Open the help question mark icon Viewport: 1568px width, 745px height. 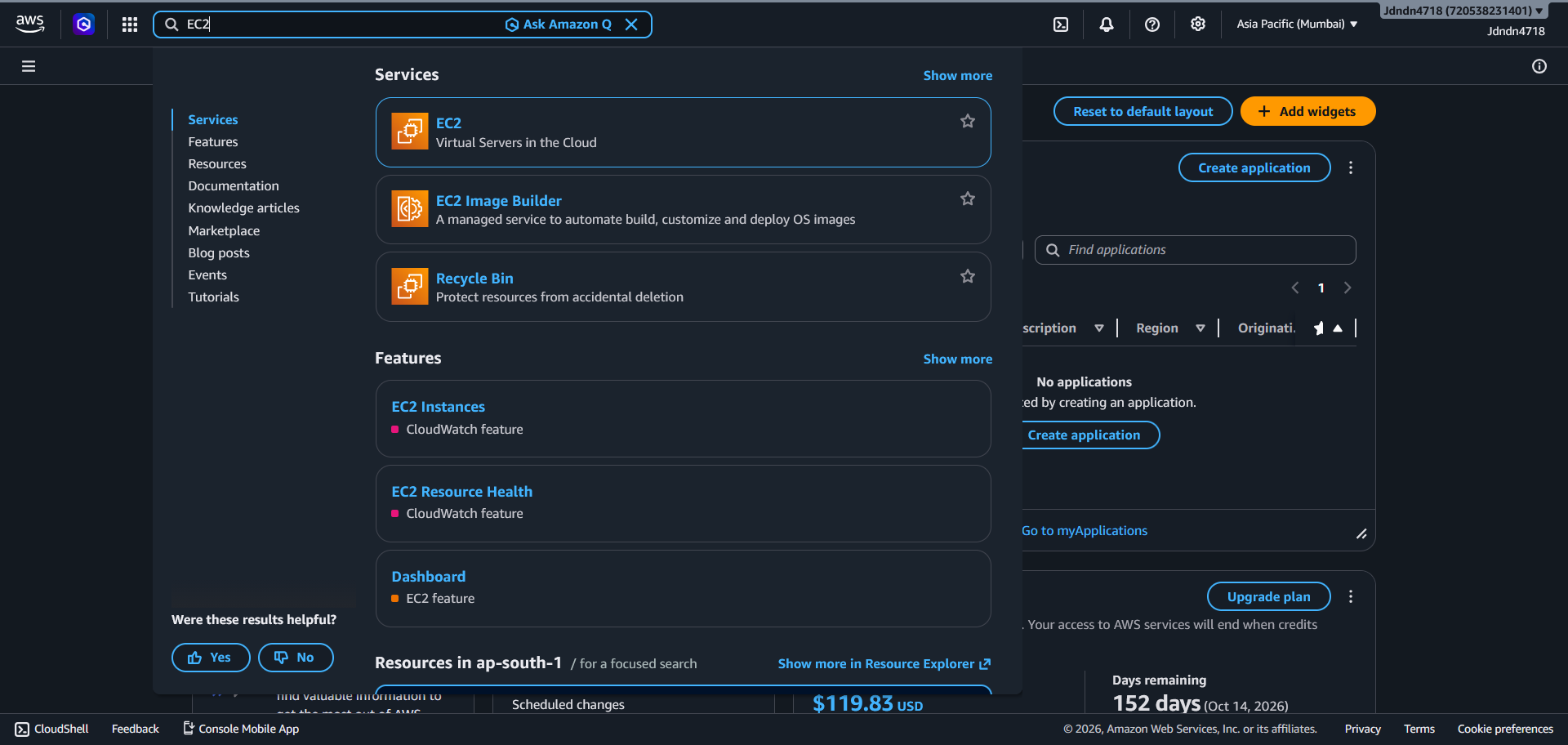[x=1152, y=25]
